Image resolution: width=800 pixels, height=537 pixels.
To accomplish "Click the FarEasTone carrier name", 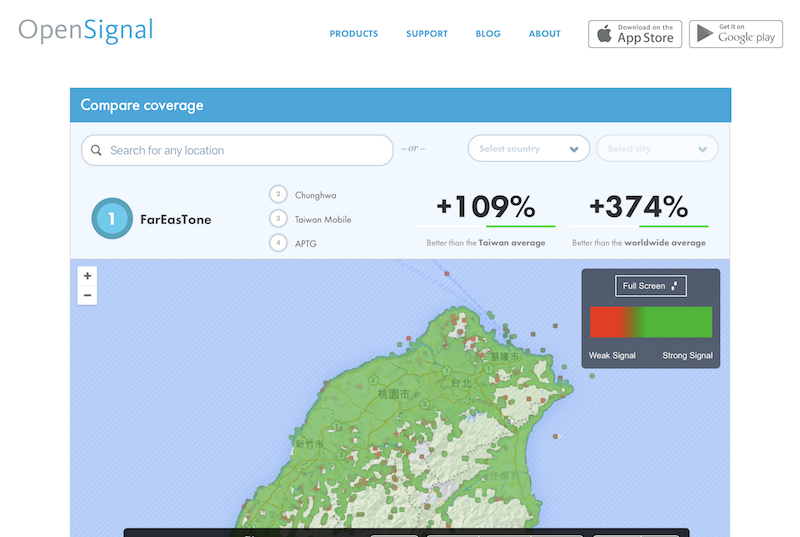I will (176, 220).
